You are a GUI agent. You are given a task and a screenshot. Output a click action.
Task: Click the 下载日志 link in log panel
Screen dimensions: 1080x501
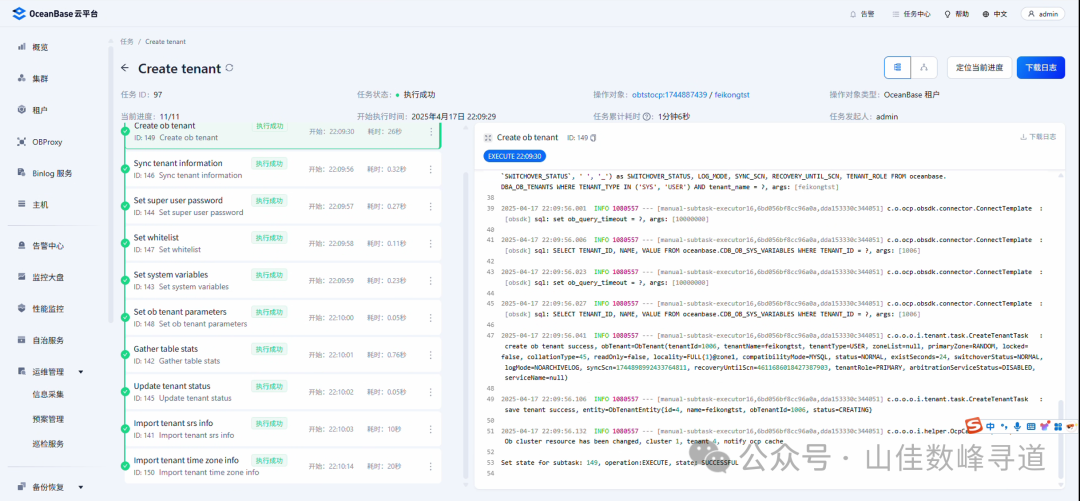[x=1038, y=137]
